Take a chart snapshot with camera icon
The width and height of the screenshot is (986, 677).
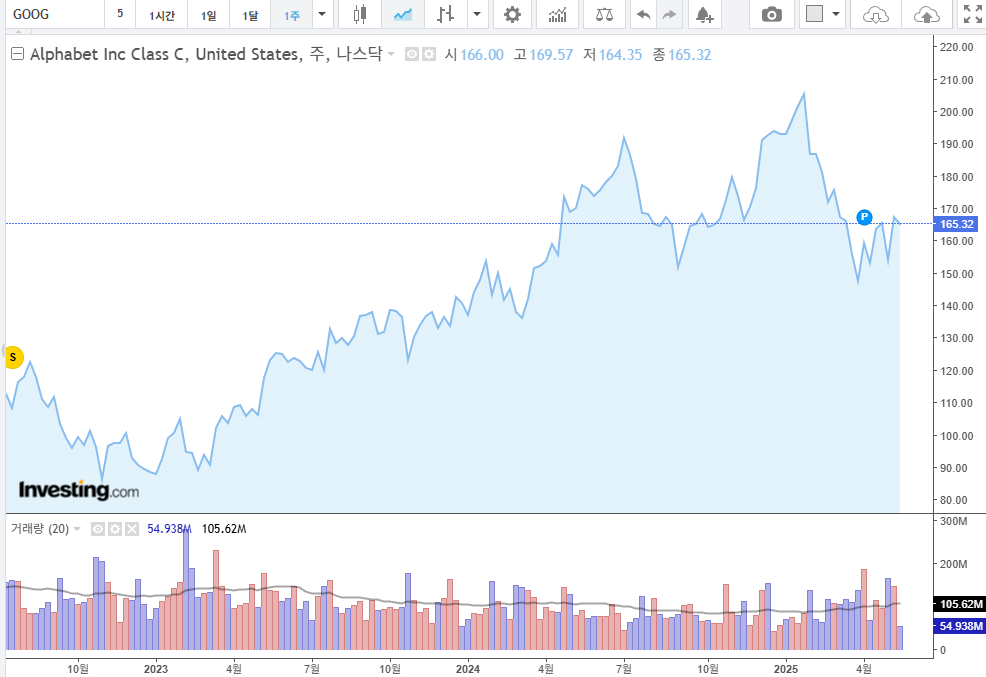(772, 14)
